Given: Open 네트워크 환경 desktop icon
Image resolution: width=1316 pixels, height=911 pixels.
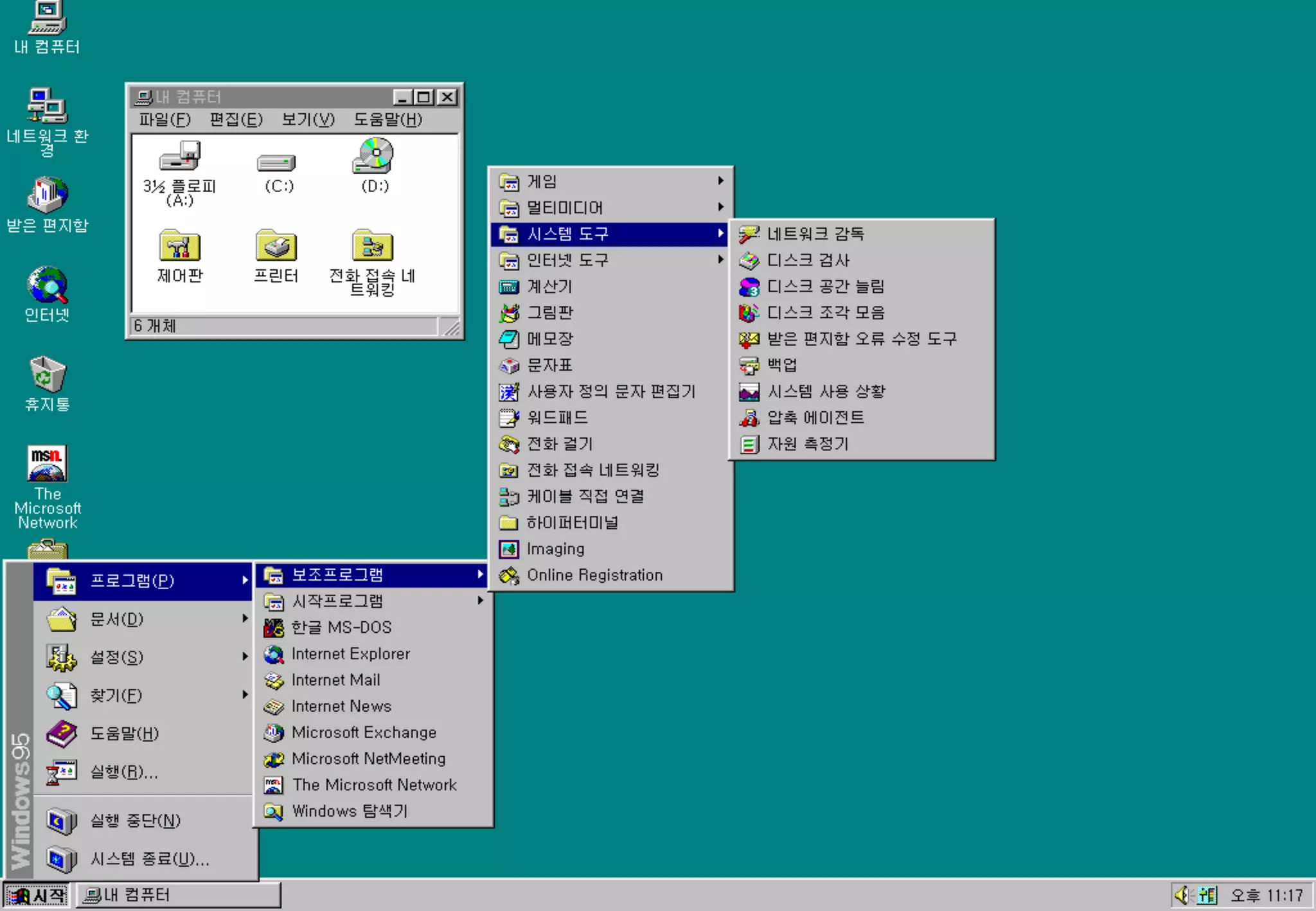Looking at the screenshot, I should (47, 122).
